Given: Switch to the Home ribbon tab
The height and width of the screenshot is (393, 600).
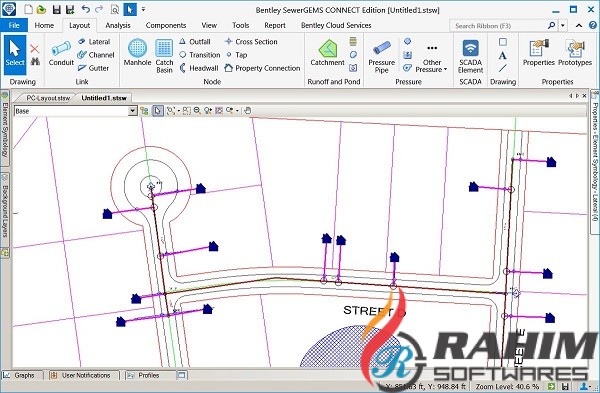Looking at the screenshot, I should tap(44, 25).
